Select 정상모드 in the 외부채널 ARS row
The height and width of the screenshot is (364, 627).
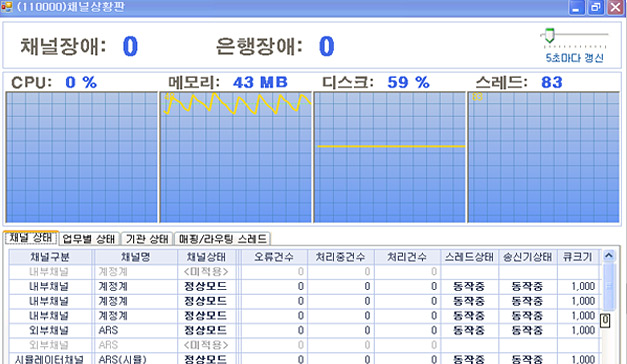206,330
